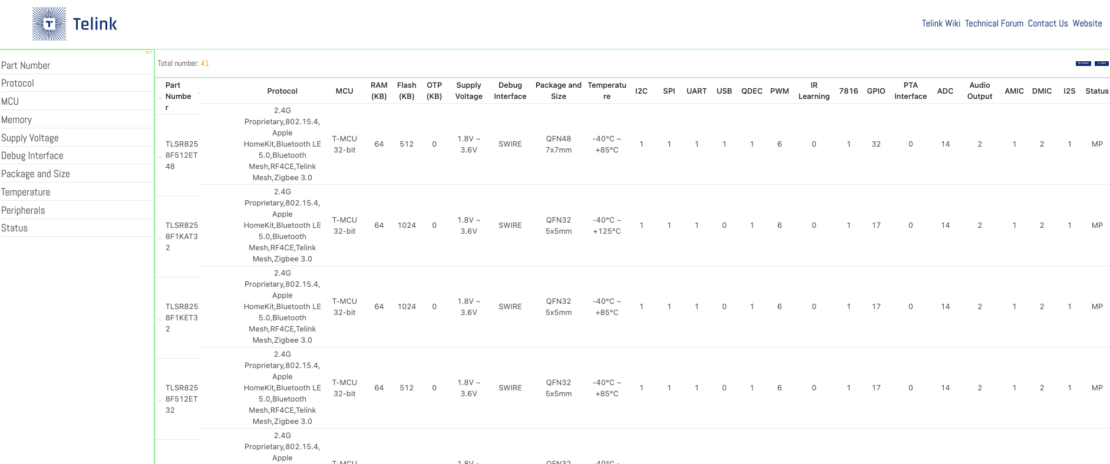Click the left dark blue button above table
Image resolution: width=1110 pixels, height=464 pixels.
pos(1083,63)
